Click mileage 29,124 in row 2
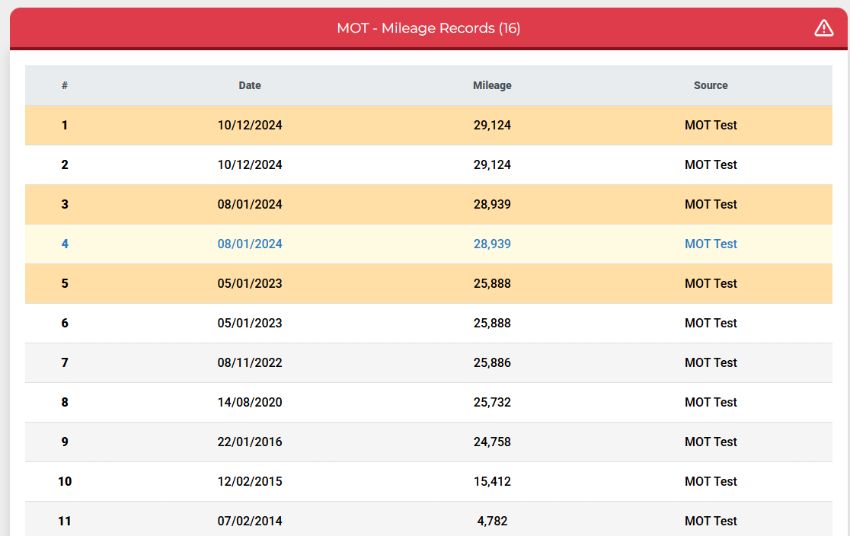Viewport: 850px width, 536px height. [x=492, y=165]
